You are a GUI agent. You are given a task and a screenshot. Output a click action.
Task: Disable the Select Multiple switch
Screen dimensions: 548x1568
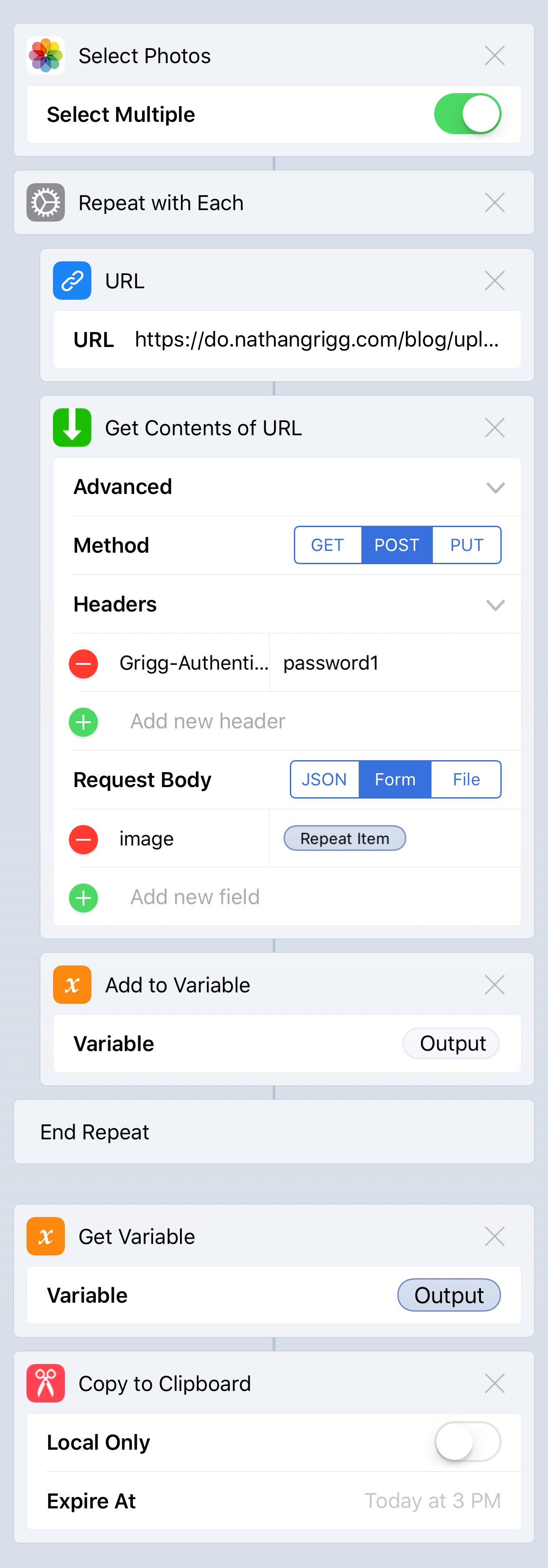467,114
